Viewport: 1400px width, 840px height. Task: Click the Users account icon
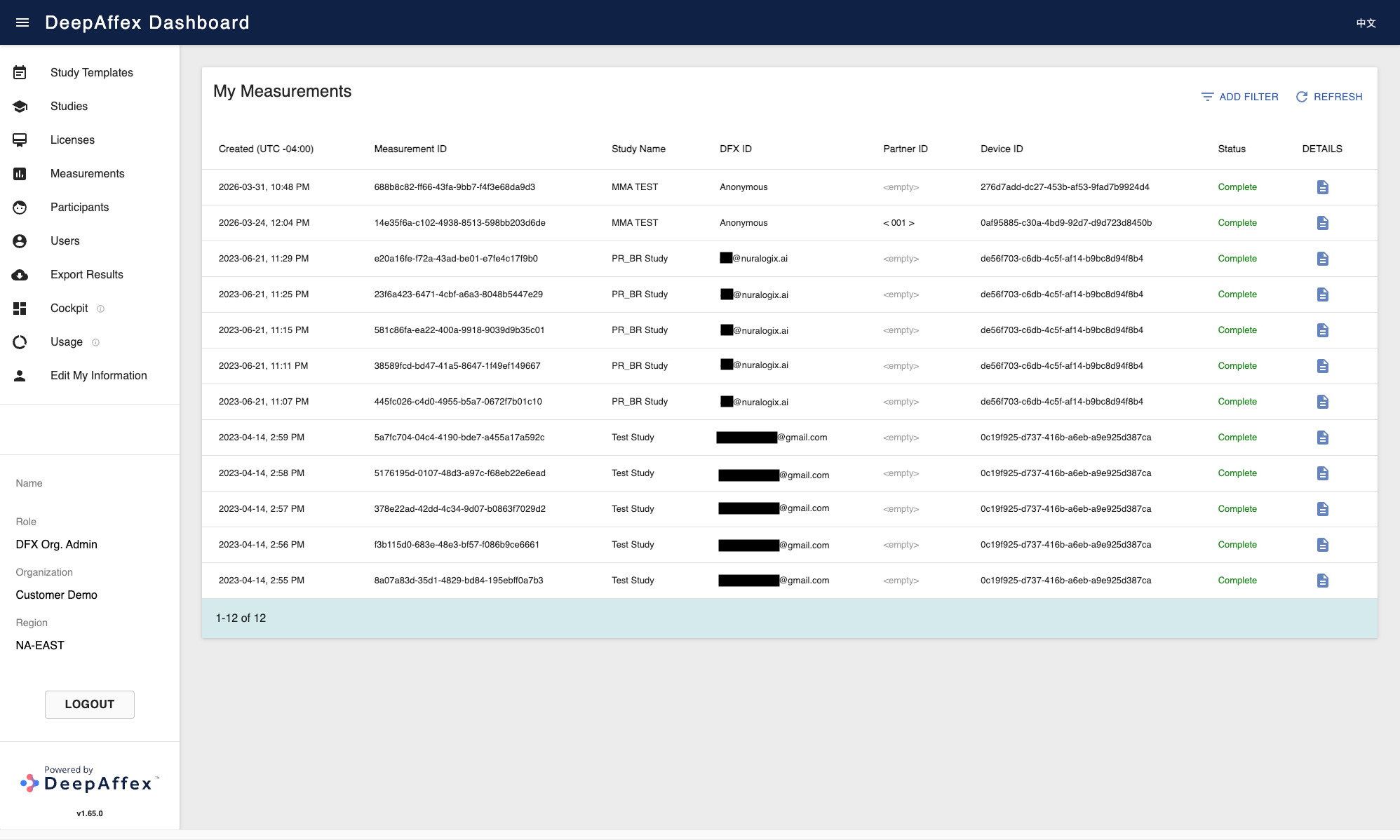point(20,241)
